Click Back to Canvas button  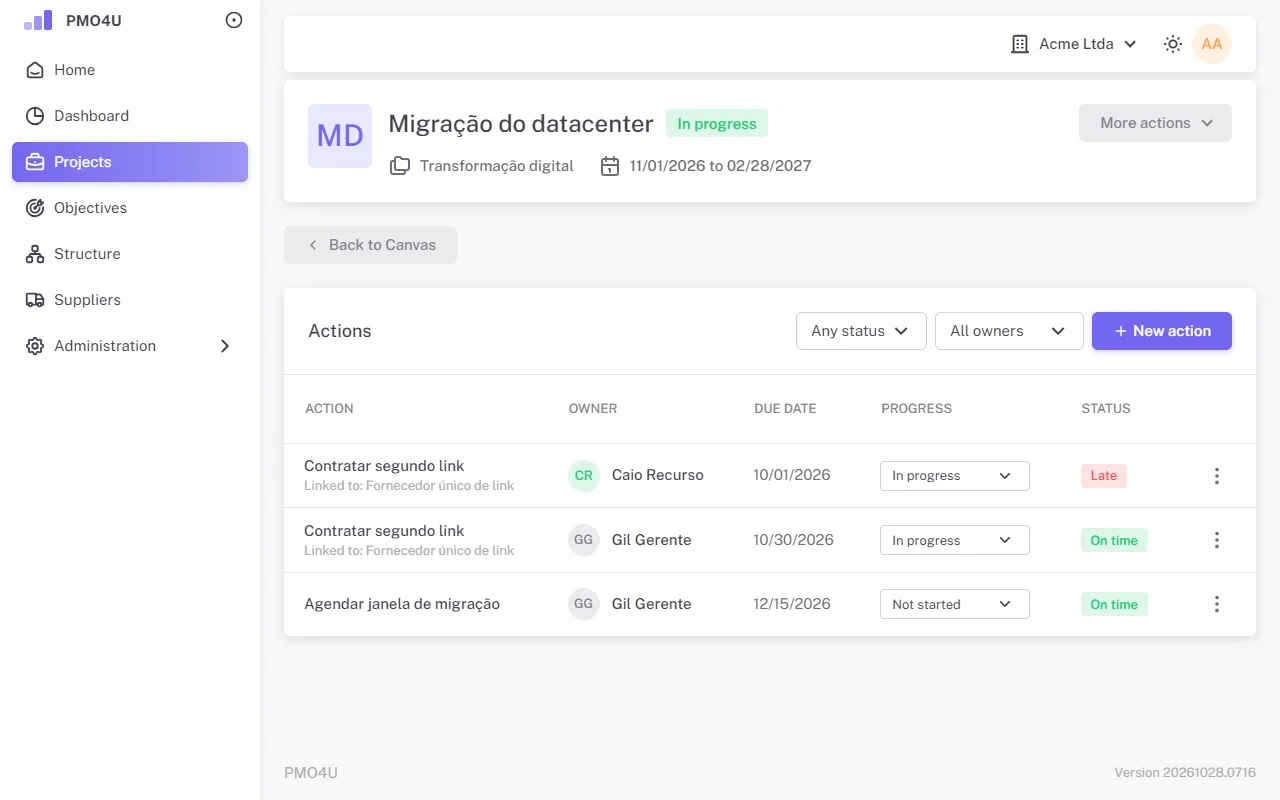[x=370, y=245]
